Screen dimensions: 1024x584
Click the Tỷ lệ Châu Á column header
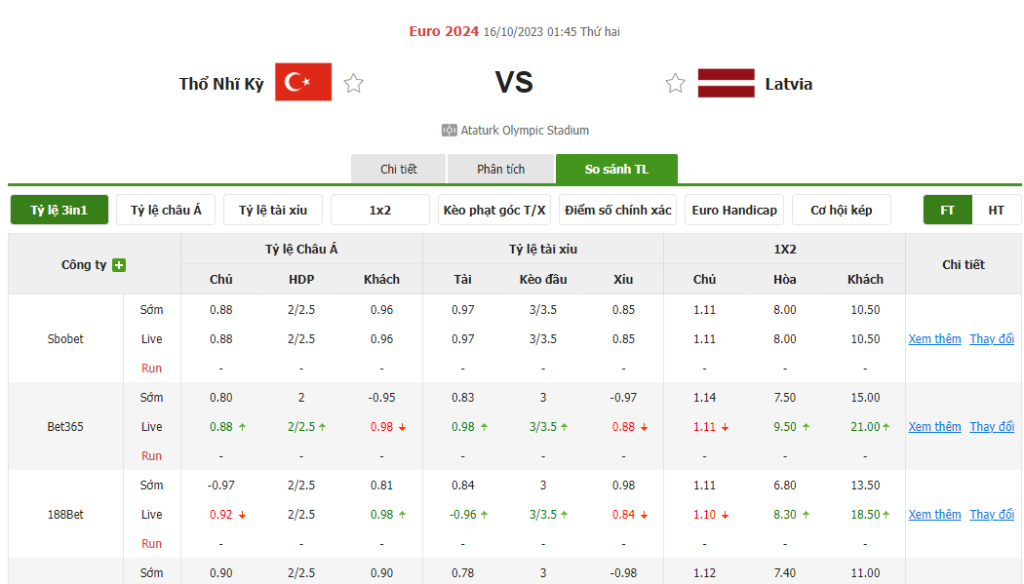point(301,249)
